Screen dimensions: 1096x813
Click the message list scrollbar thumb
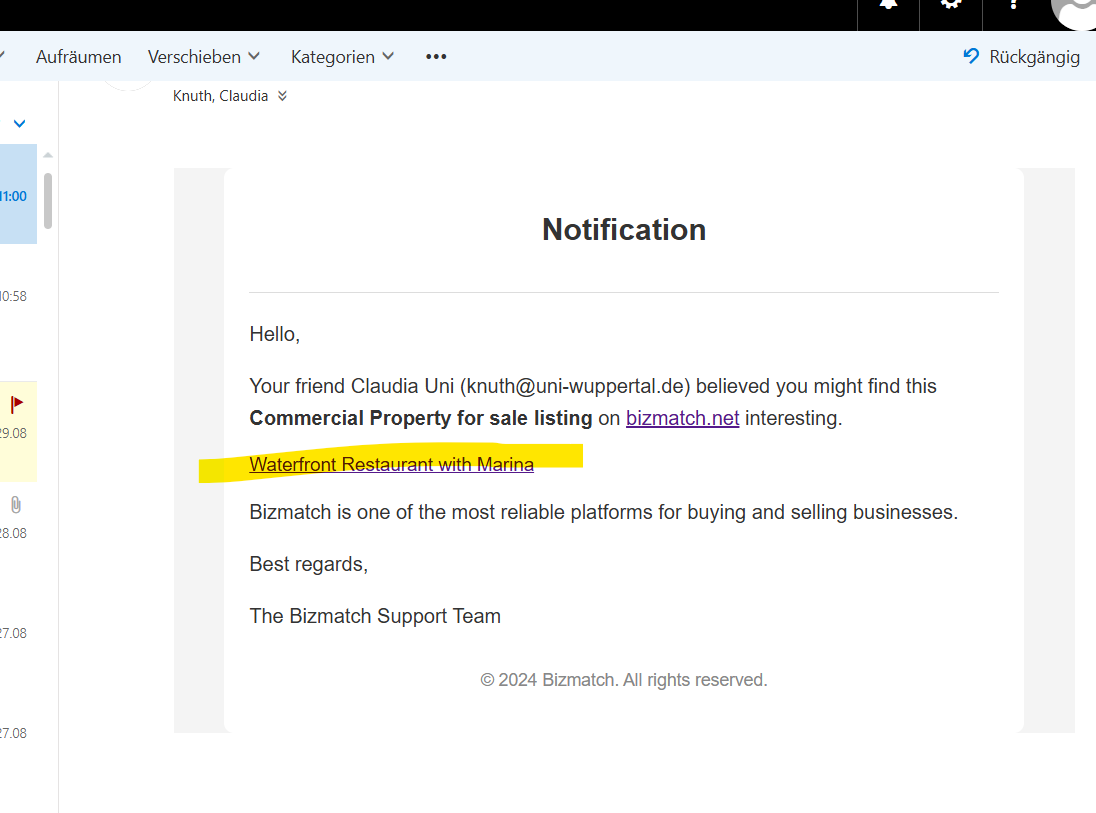click(x=48, y=200)
